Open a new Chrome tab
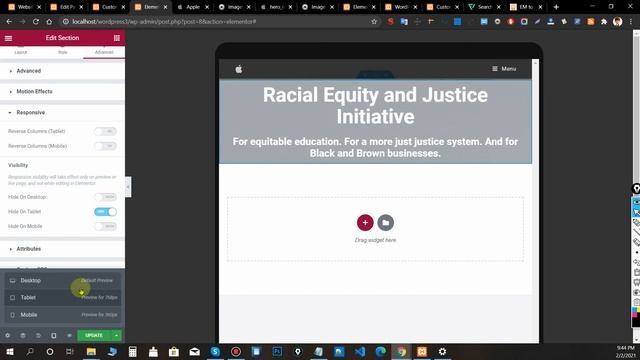This screenshot has width=640, height=360. [556, 7]
